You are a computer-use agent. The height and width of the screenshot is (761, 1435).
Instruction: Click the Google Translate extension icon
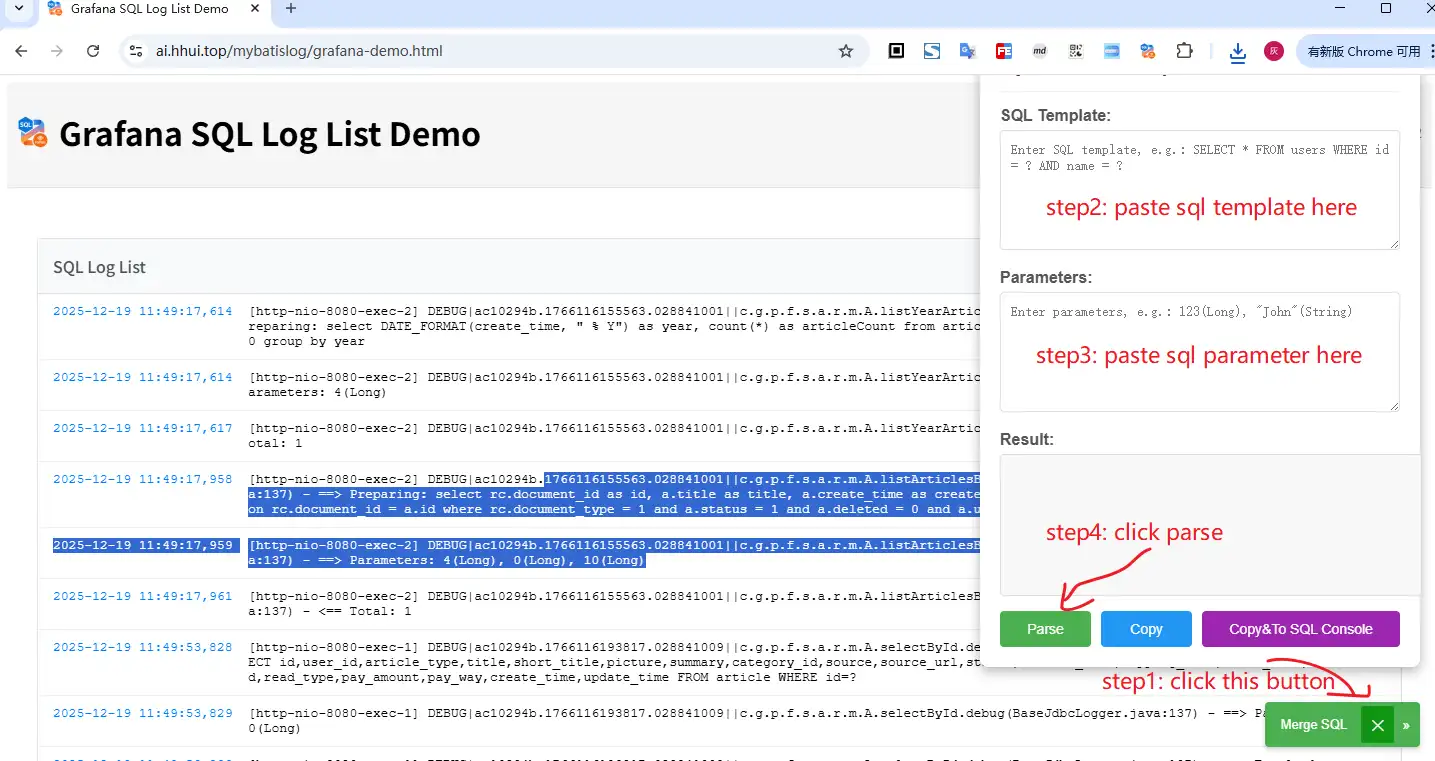tap(967, 51)
